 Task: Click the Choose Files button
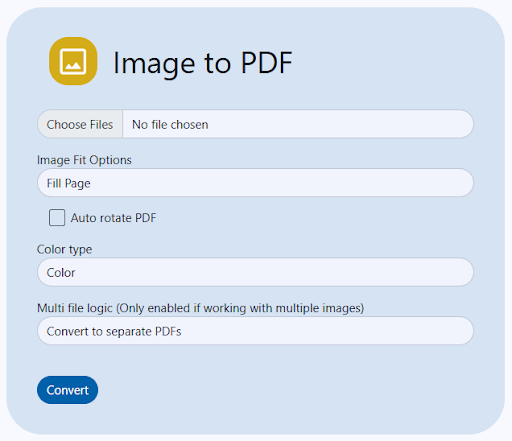click(x=80, y=124)
